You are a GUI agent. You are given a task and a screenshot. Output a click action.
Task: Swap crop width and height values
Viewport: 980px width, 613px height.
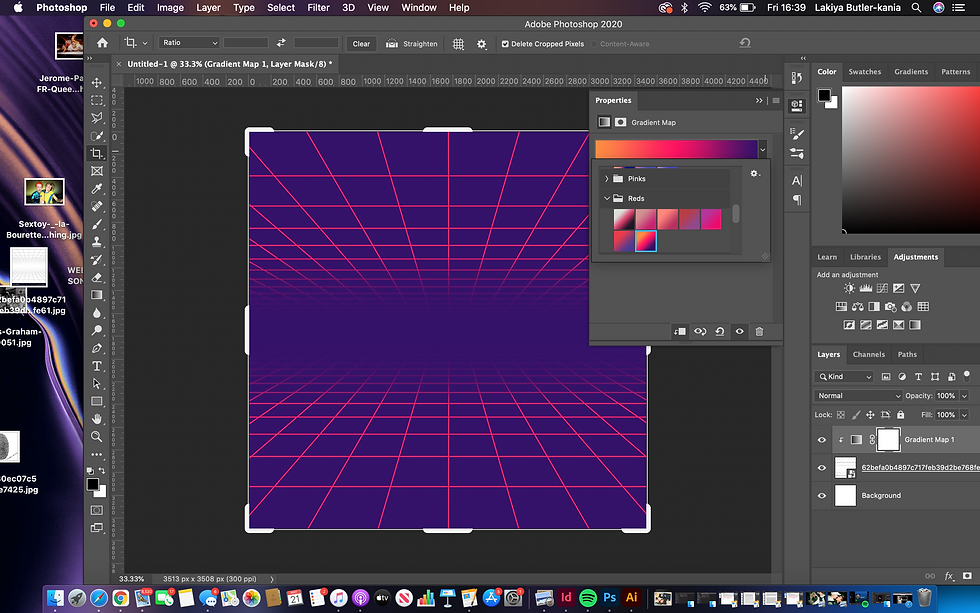[281, 42]
